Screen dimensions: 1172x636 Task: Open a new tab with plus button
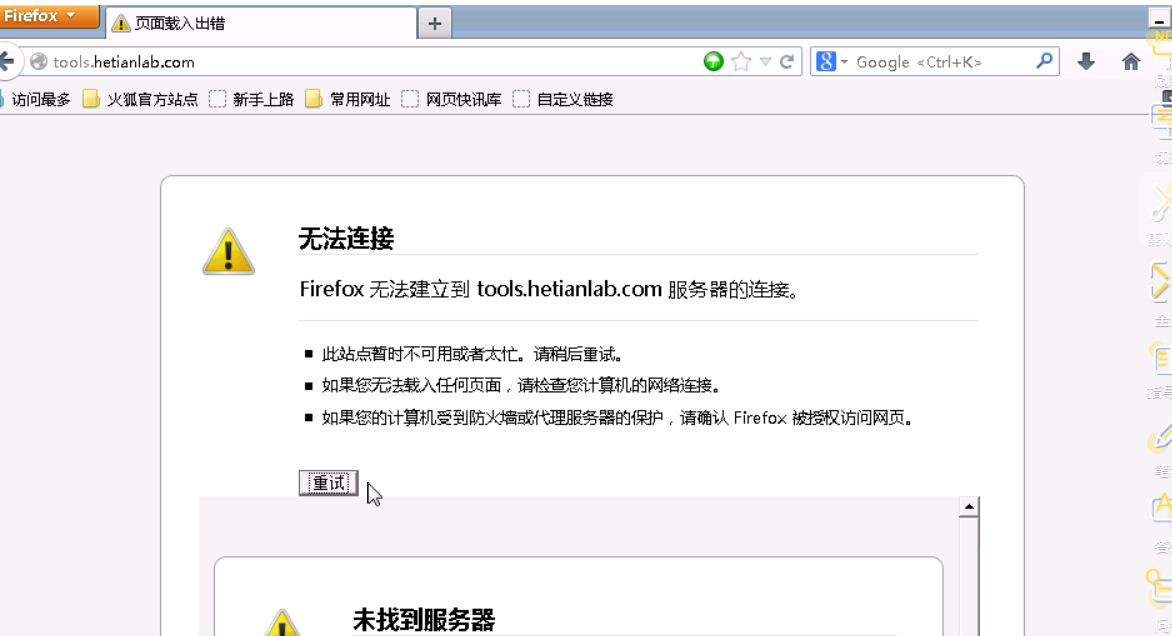click(434, 23)
